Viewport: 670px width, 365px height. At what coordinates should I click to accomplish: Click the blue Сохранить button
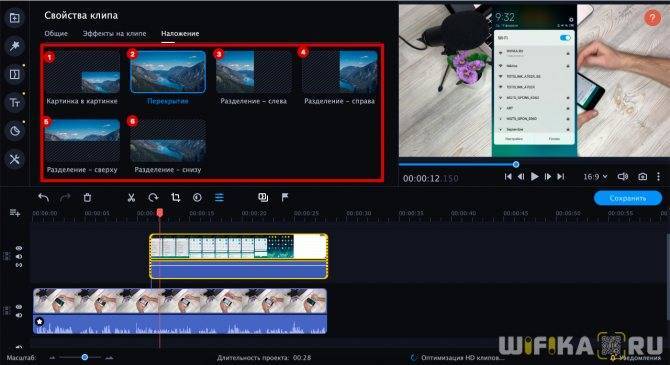coord(628,198)
